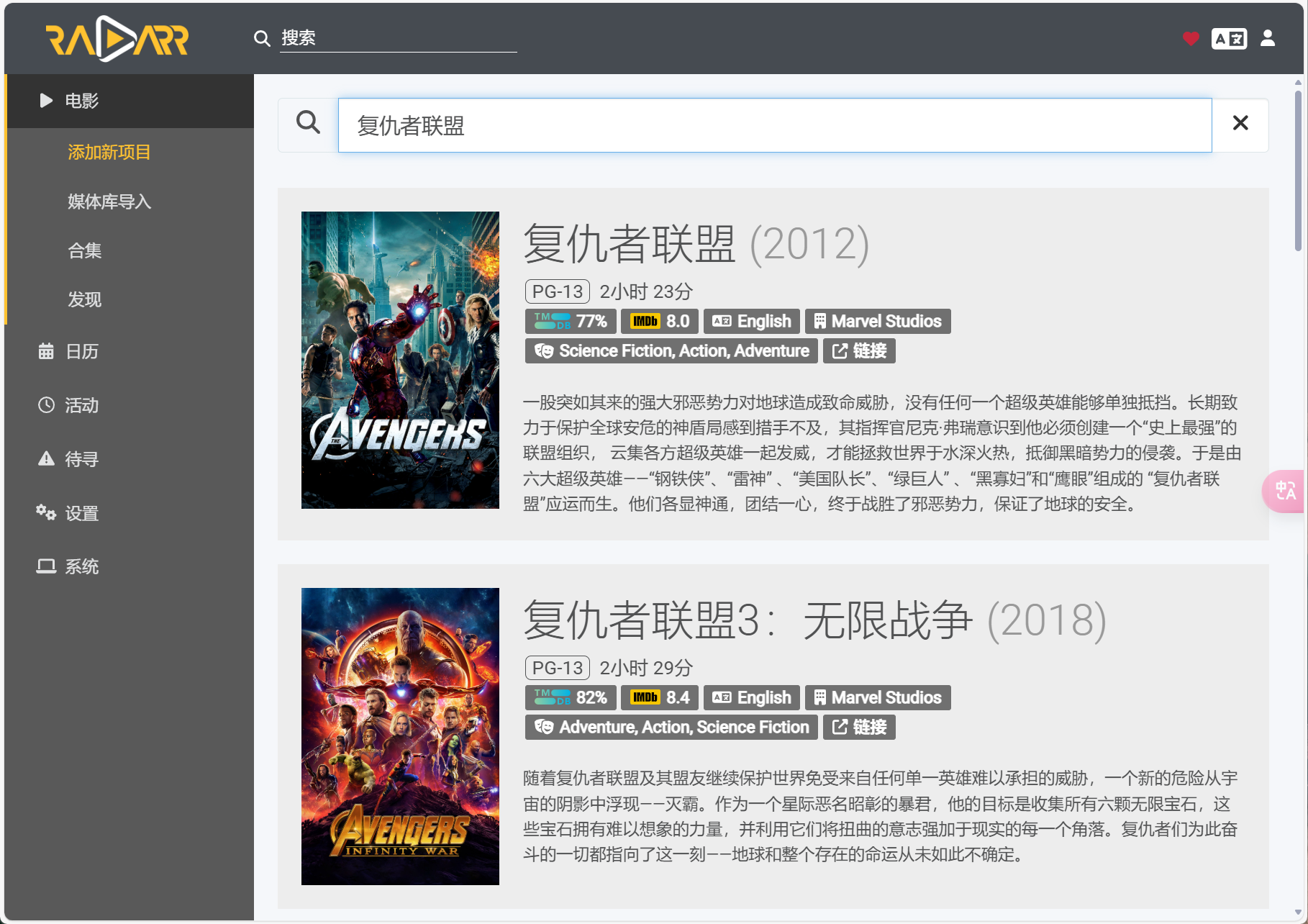Click the TMDB 82% rating badge

[571, 697]
